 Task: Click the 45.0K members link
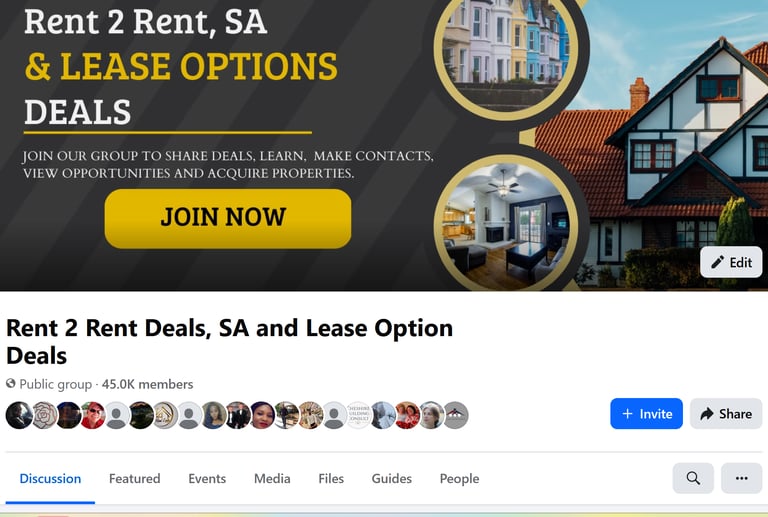[147, 384]
